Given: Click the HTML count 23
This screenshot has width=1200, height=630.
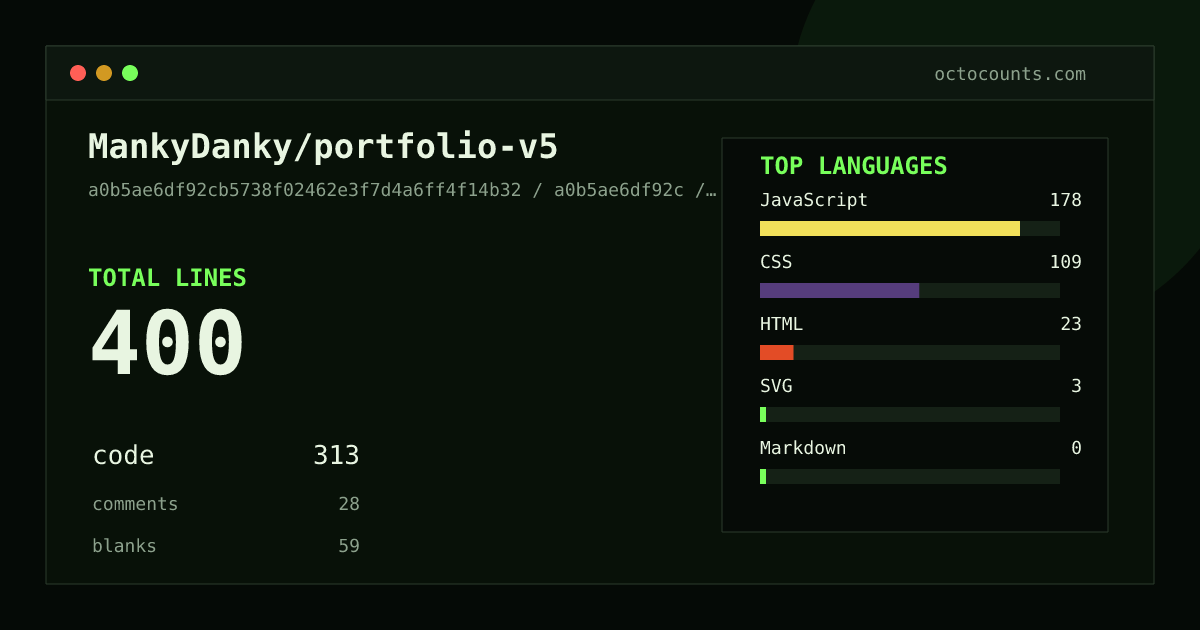Looking at the screenshot, I should click(1071, 324).
